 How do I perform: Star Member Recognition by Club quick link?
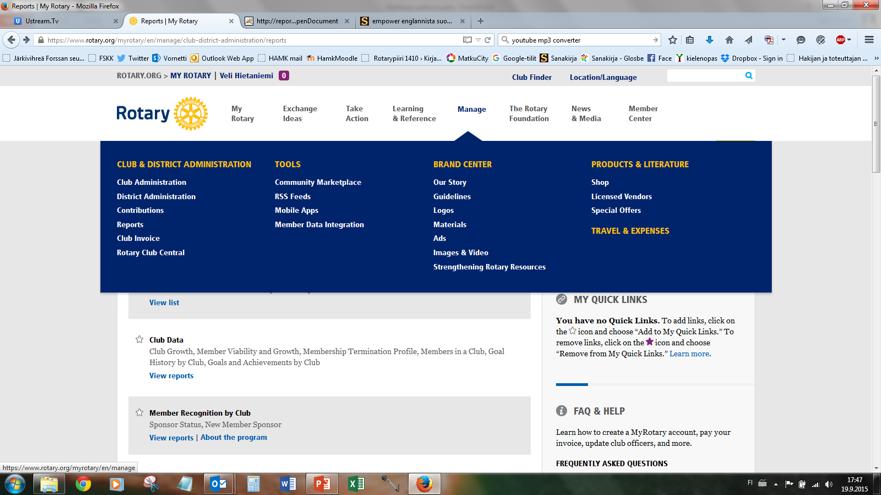[x=139, y=412]
